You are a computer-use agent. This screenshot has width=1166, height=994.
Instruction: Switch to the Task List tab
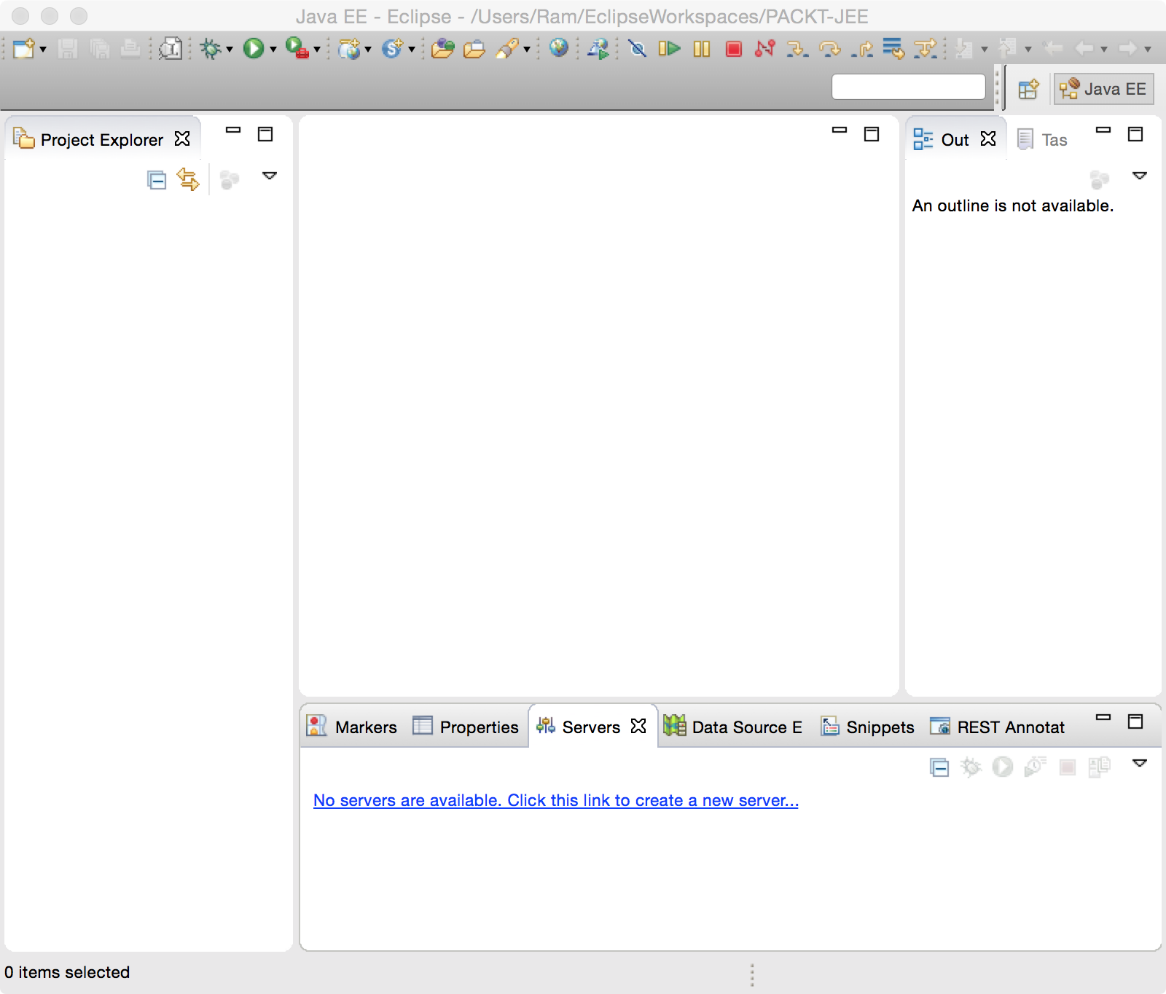click(1043, 140)
